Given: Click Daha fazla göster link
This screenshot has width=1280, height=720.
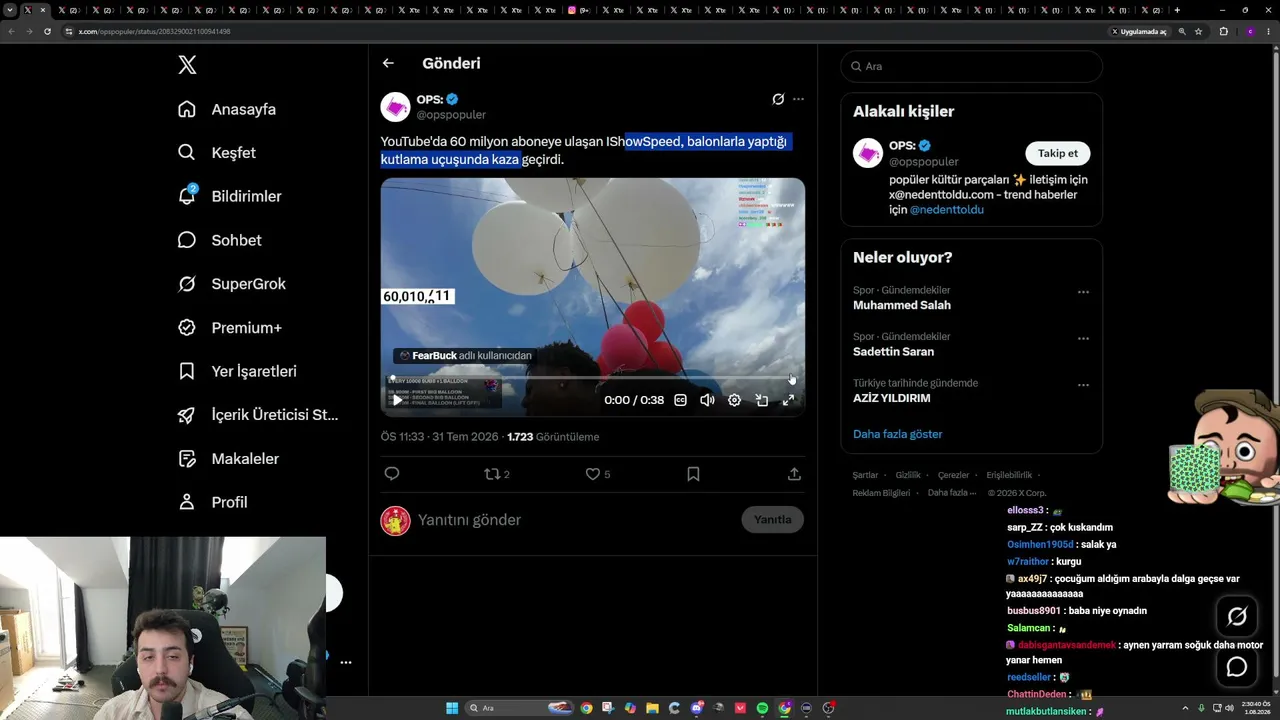Looking at the screenshot, I should pos(897,434).
